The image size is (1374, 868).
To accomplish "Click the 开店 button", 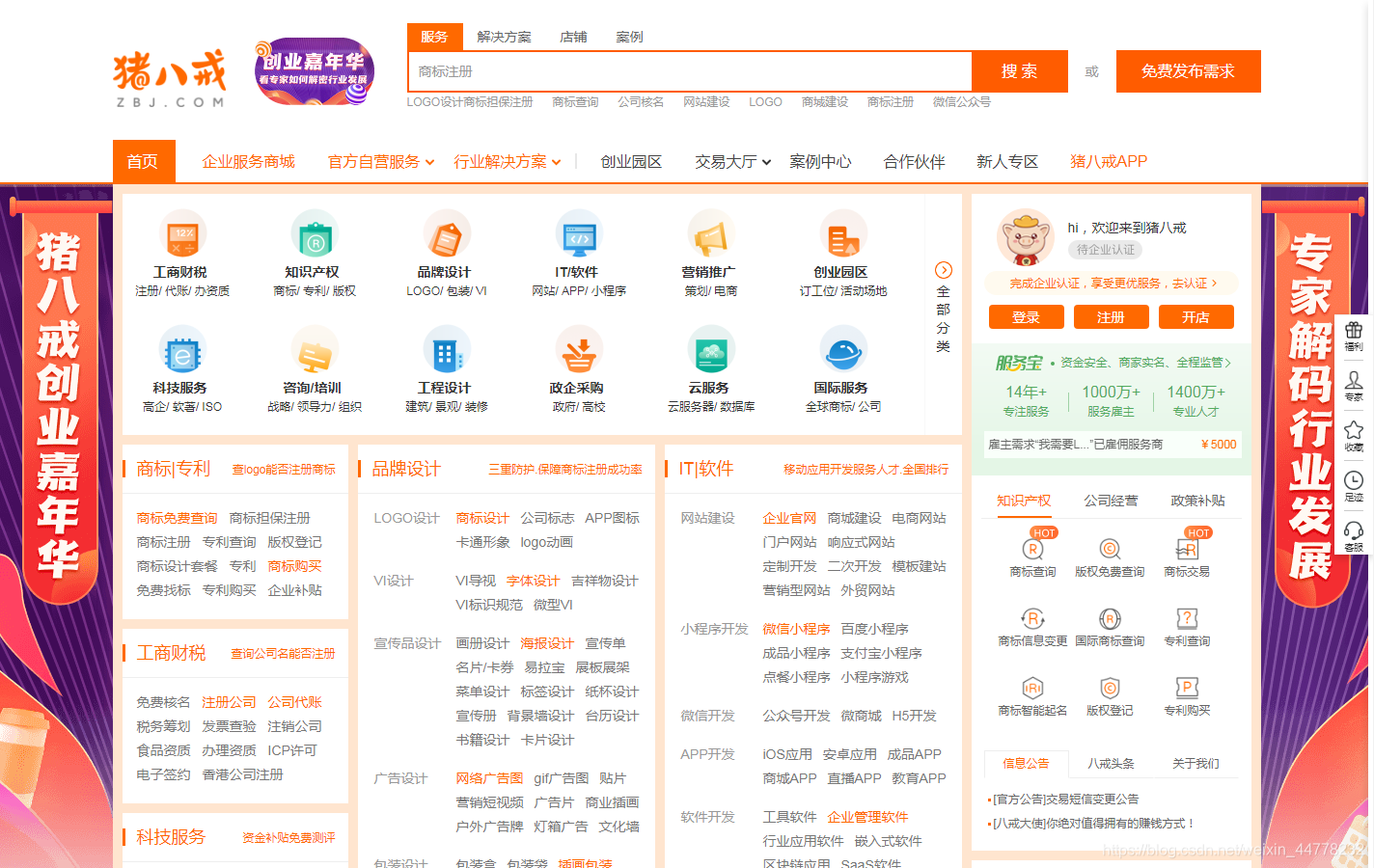I will click(x=1195, y=317).
